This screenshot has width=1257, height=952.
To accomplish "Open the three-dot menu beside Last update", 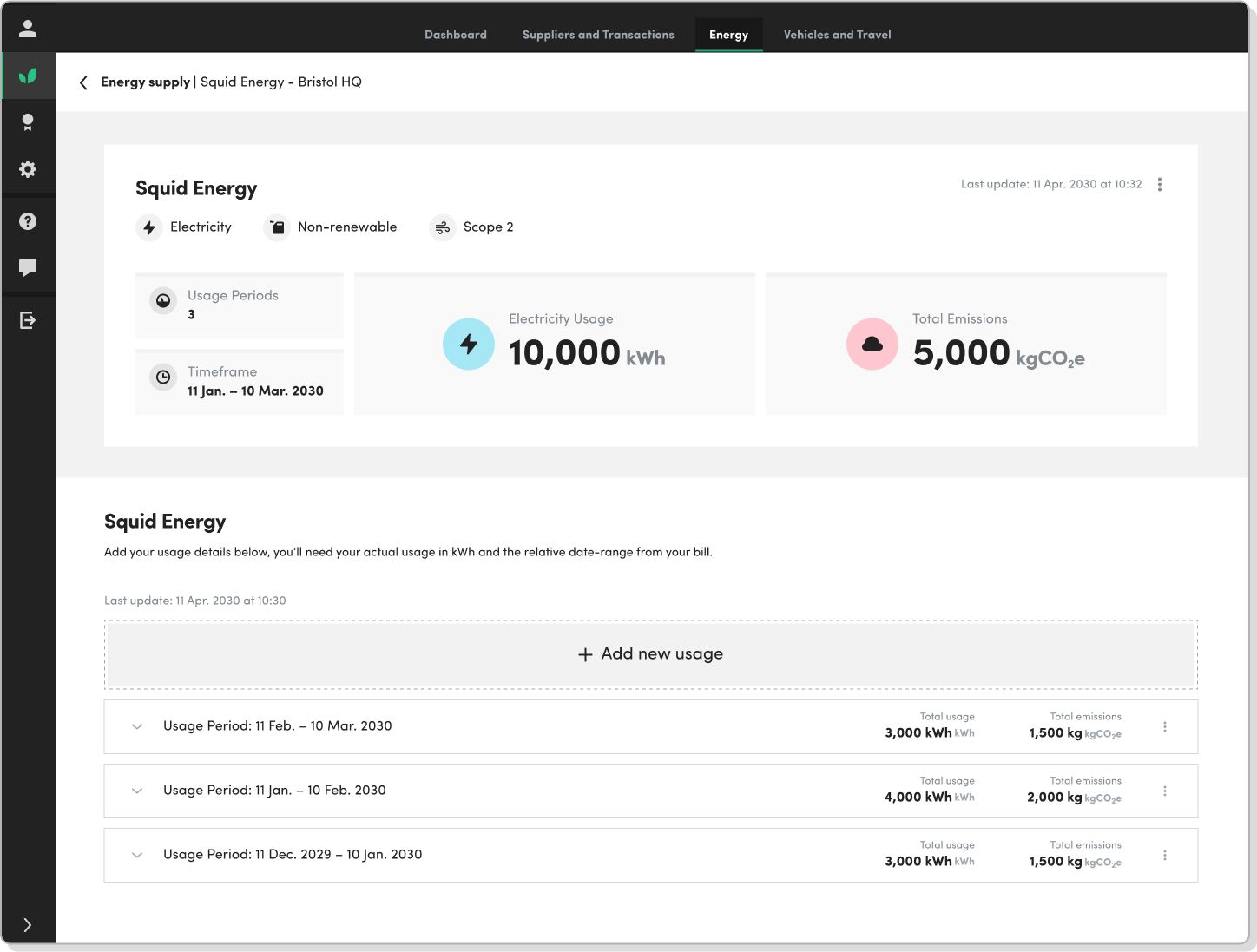I will 1160,184.
